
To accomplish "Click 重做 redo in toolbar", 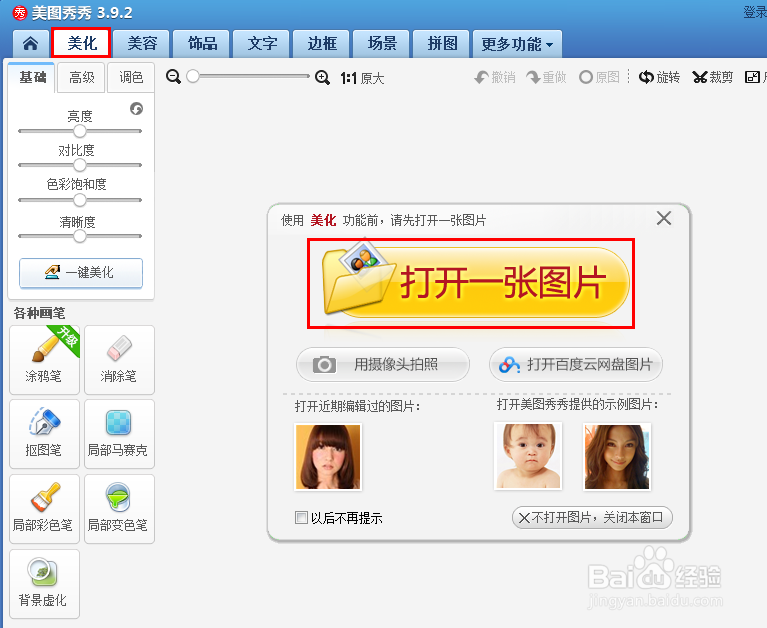I will click(x=546, y=77).
